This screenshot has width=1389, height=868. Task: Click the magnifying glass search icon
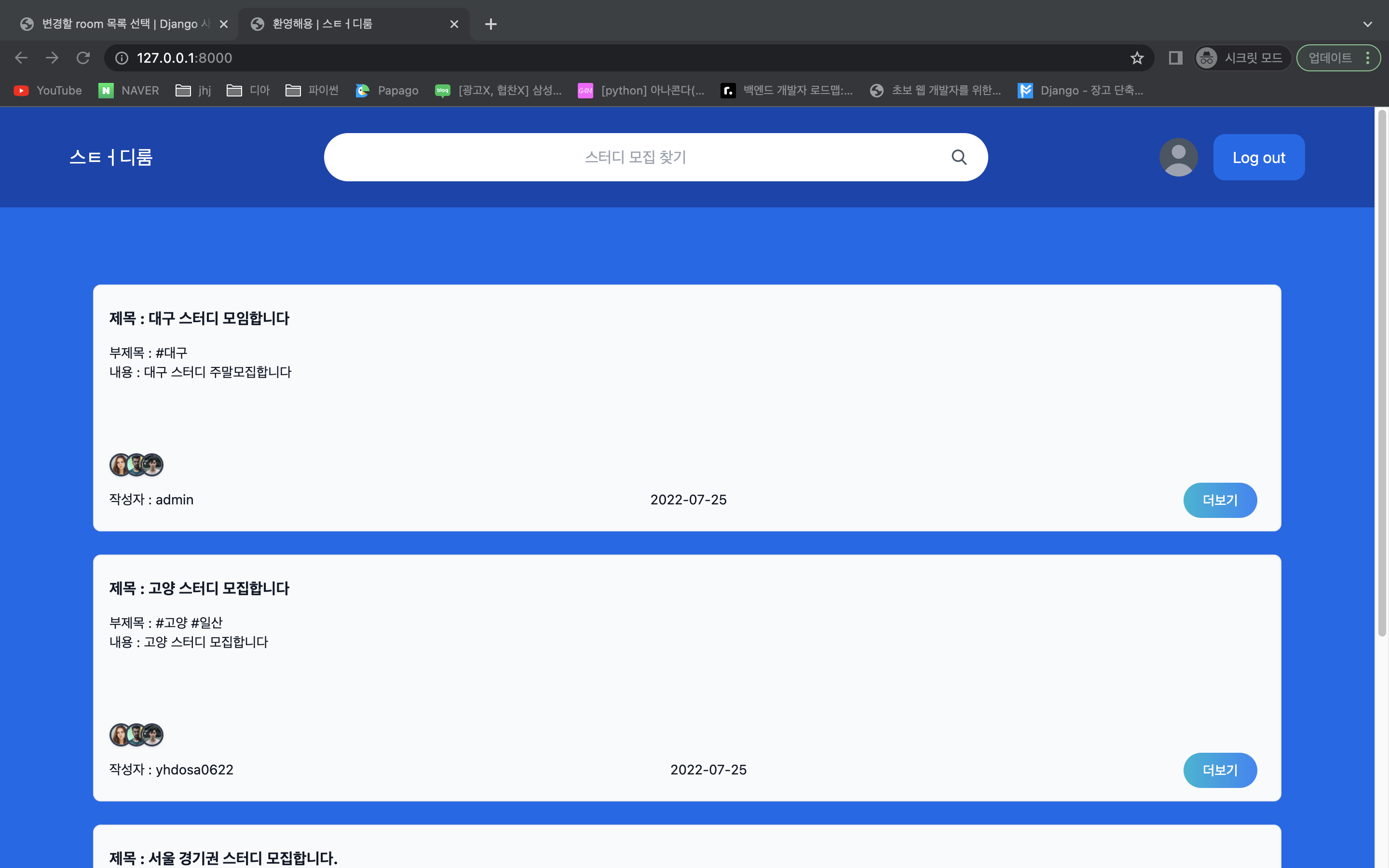point(959,157)
